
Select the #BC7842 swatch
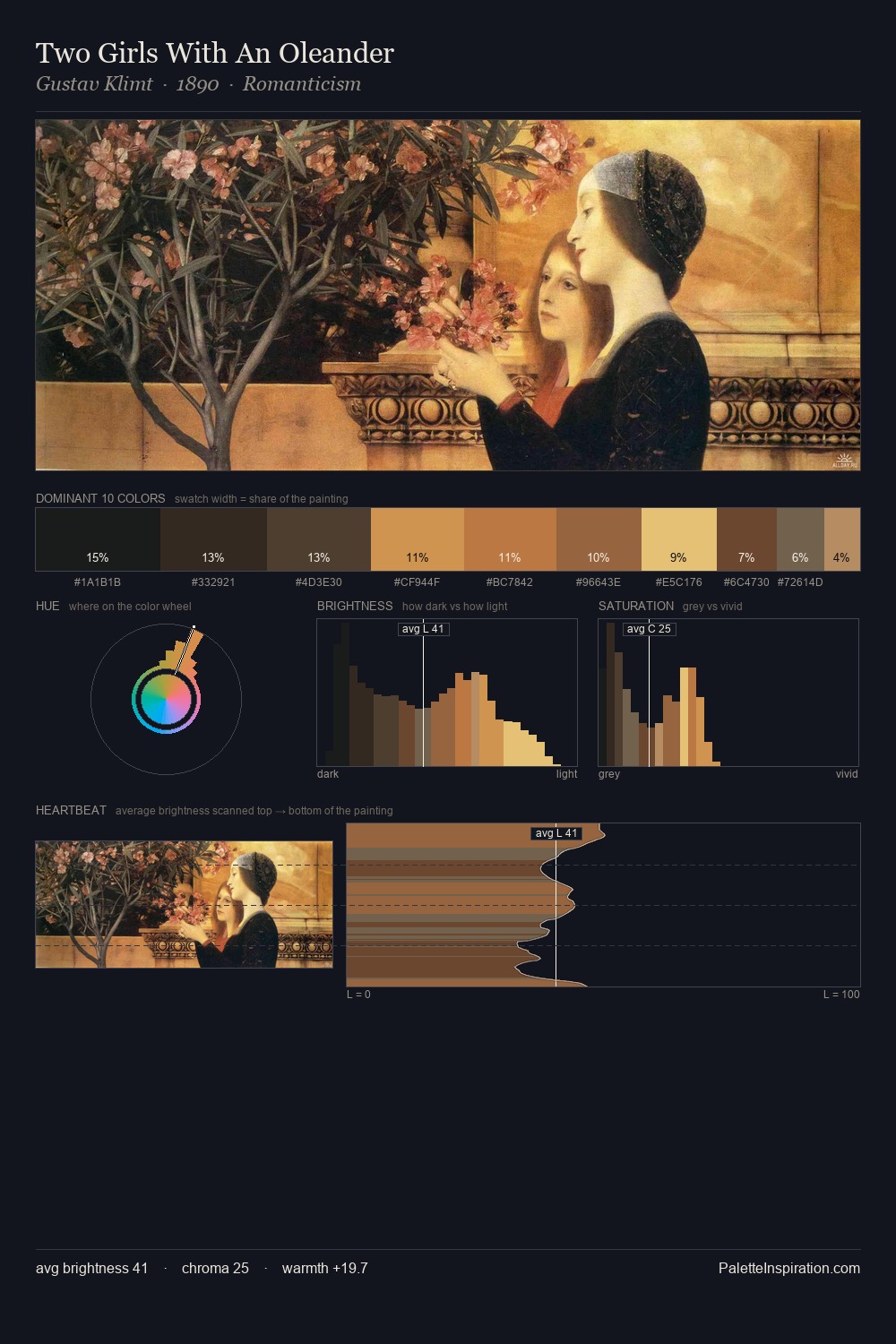[510, 539]
